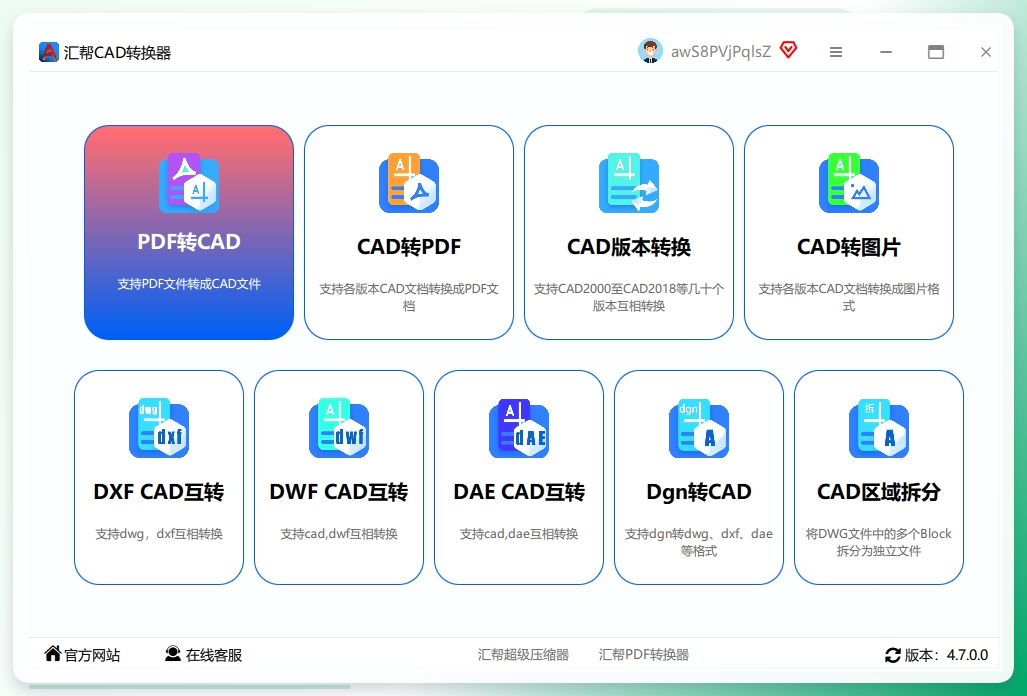The image size is (1027, 696).
Task: Click description 支持cad,dwf互相转换
Action: 339,534
